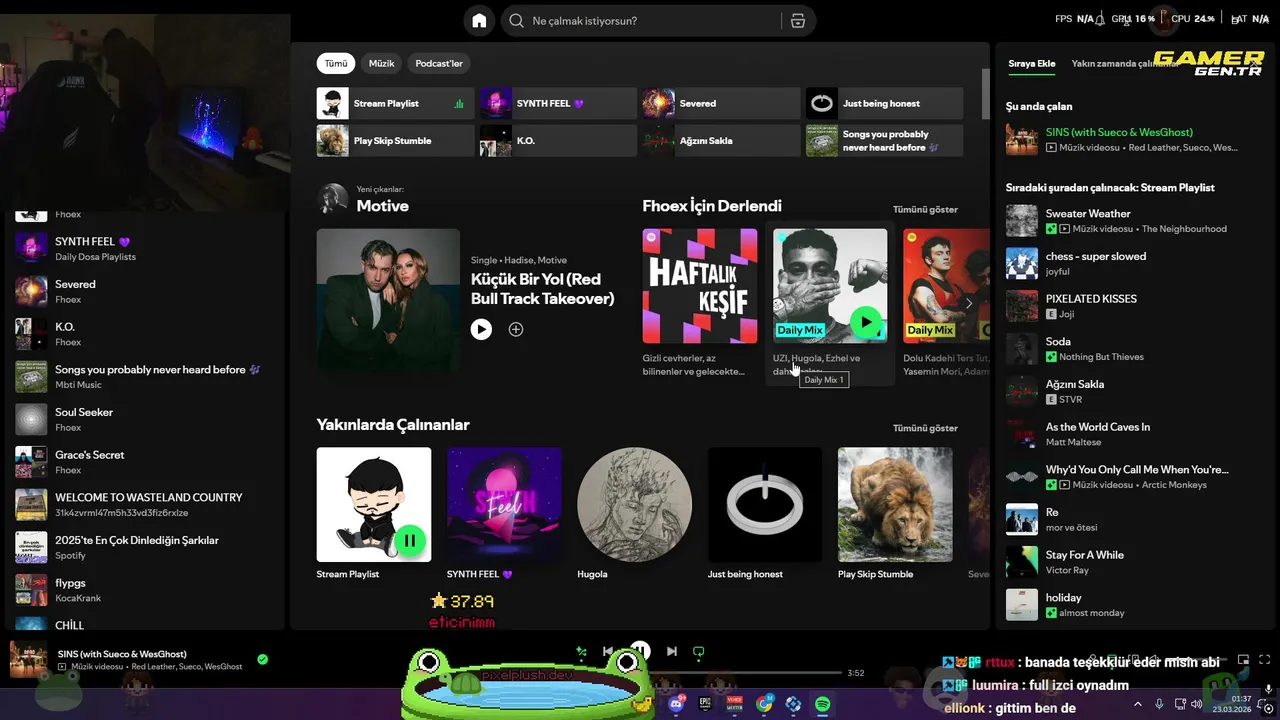
Task: Open Grace's Secret in library sidebar
Action: [145, 462]
